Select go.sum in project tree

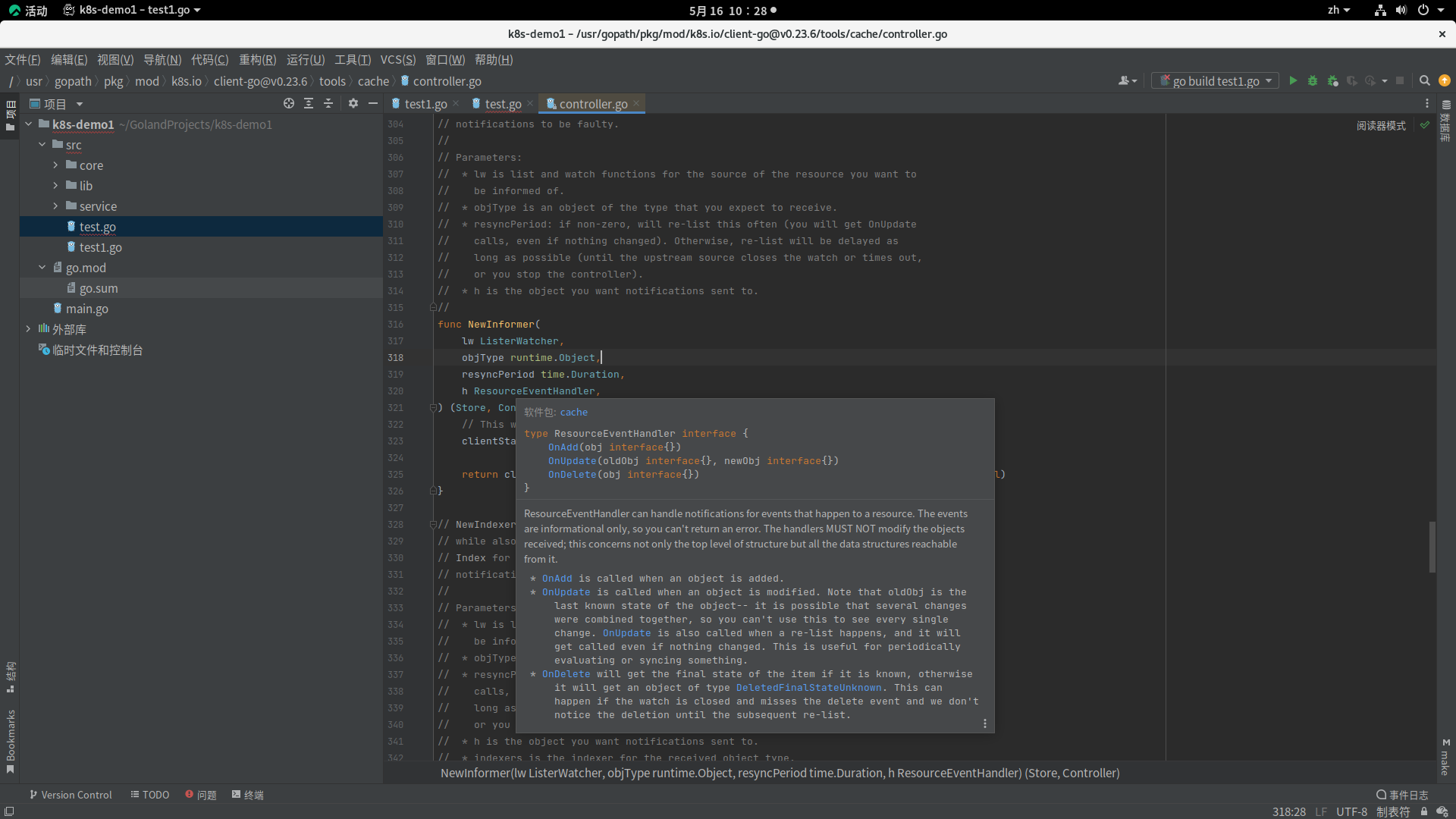tap(99, 288)
